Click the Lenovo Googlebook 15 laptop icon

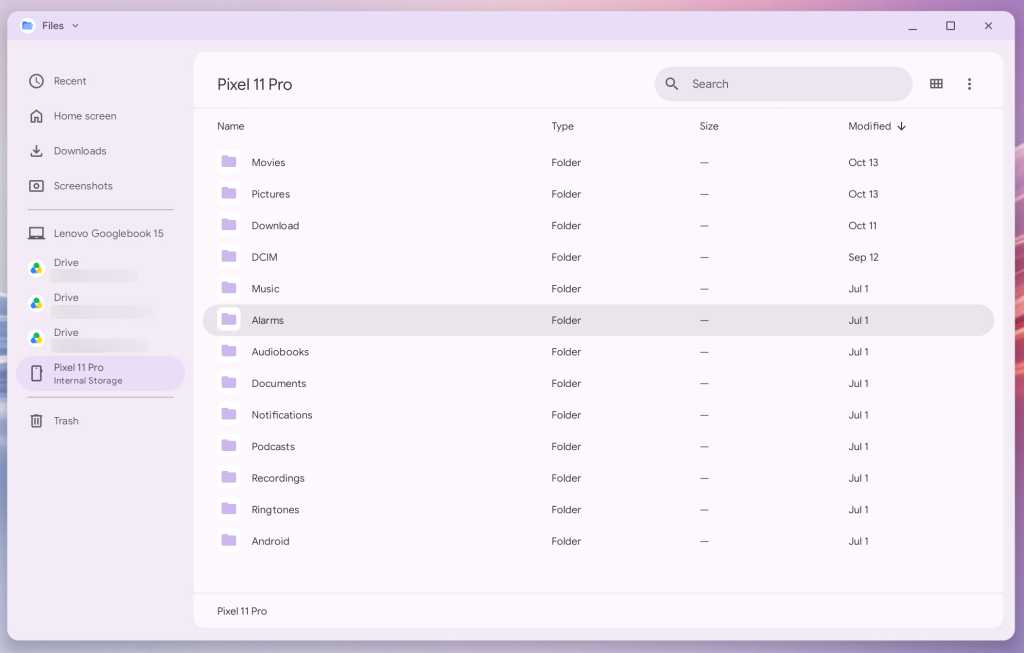37,234
